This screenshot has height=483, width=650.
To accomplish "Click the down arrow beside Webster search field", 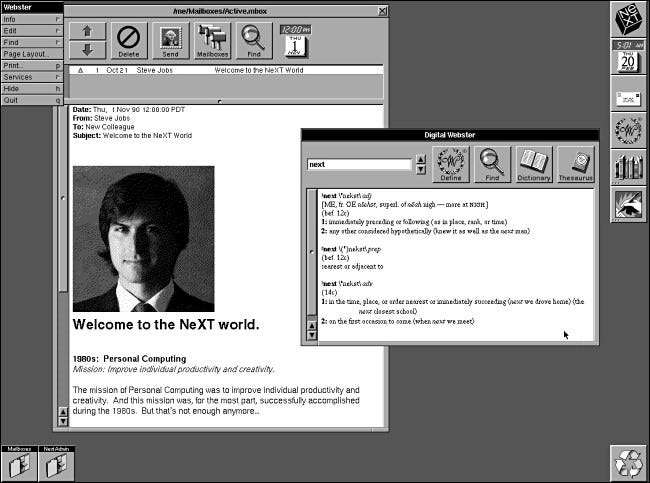I will click(x=421, y=169).
